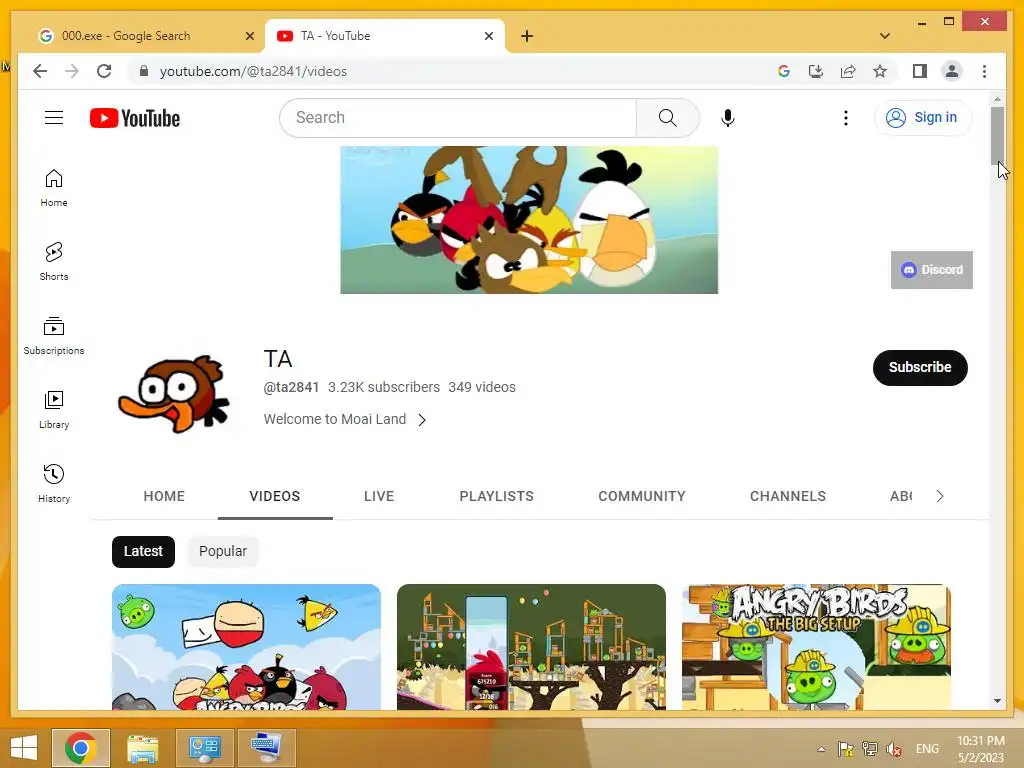This screenshot has height=768, width=1024.
Task: Open Control Panel taskbar icon
Action: click(x=205, y=748)
